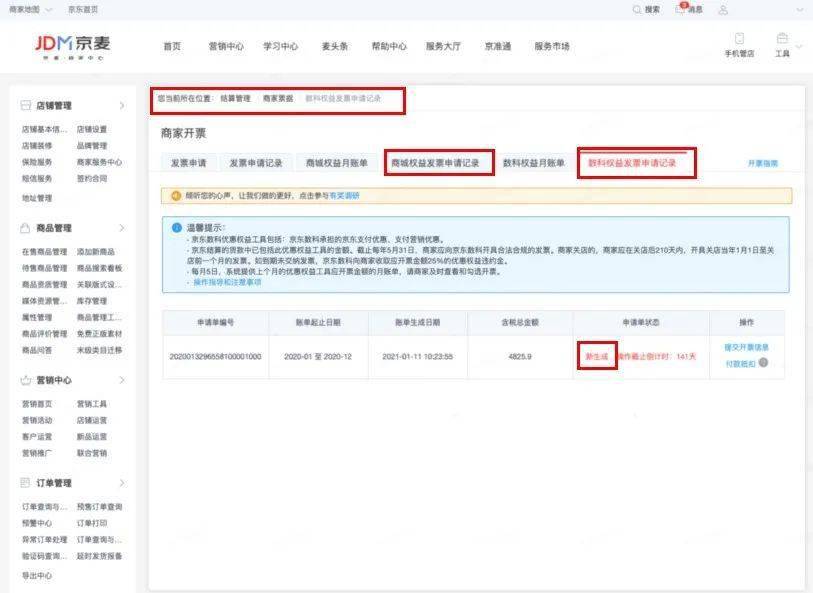813x593 pixels.
Task: Collapse the 商品管理 sidebar section arrow
Action: pos(122,228)
